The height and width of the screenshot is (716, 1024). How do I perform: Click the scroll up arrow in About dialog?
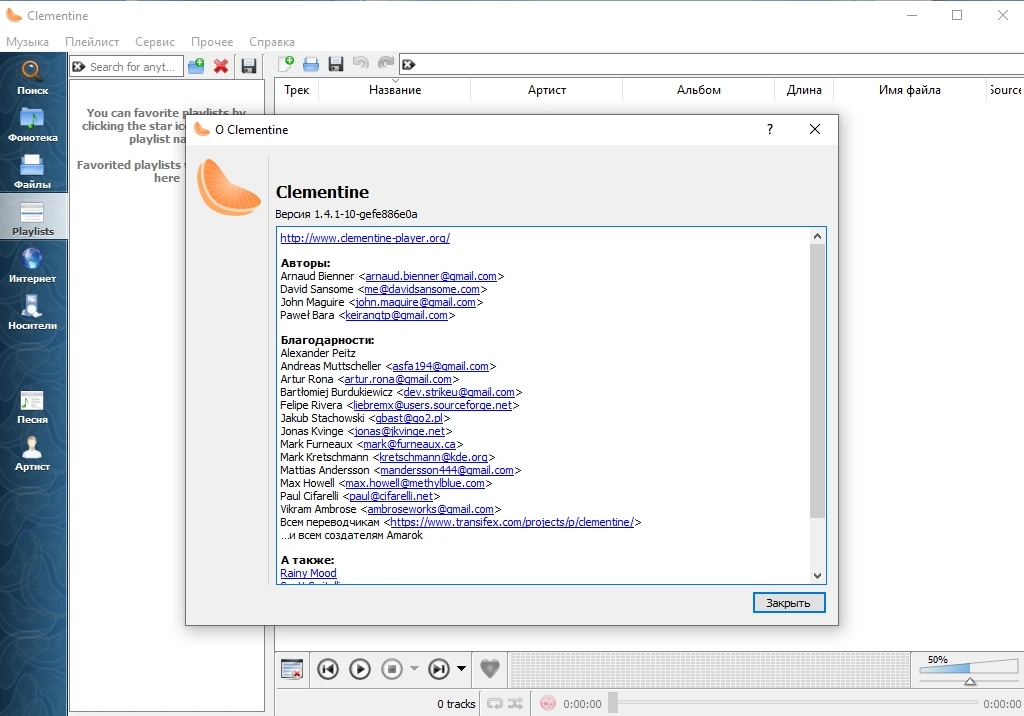point(817,236)
